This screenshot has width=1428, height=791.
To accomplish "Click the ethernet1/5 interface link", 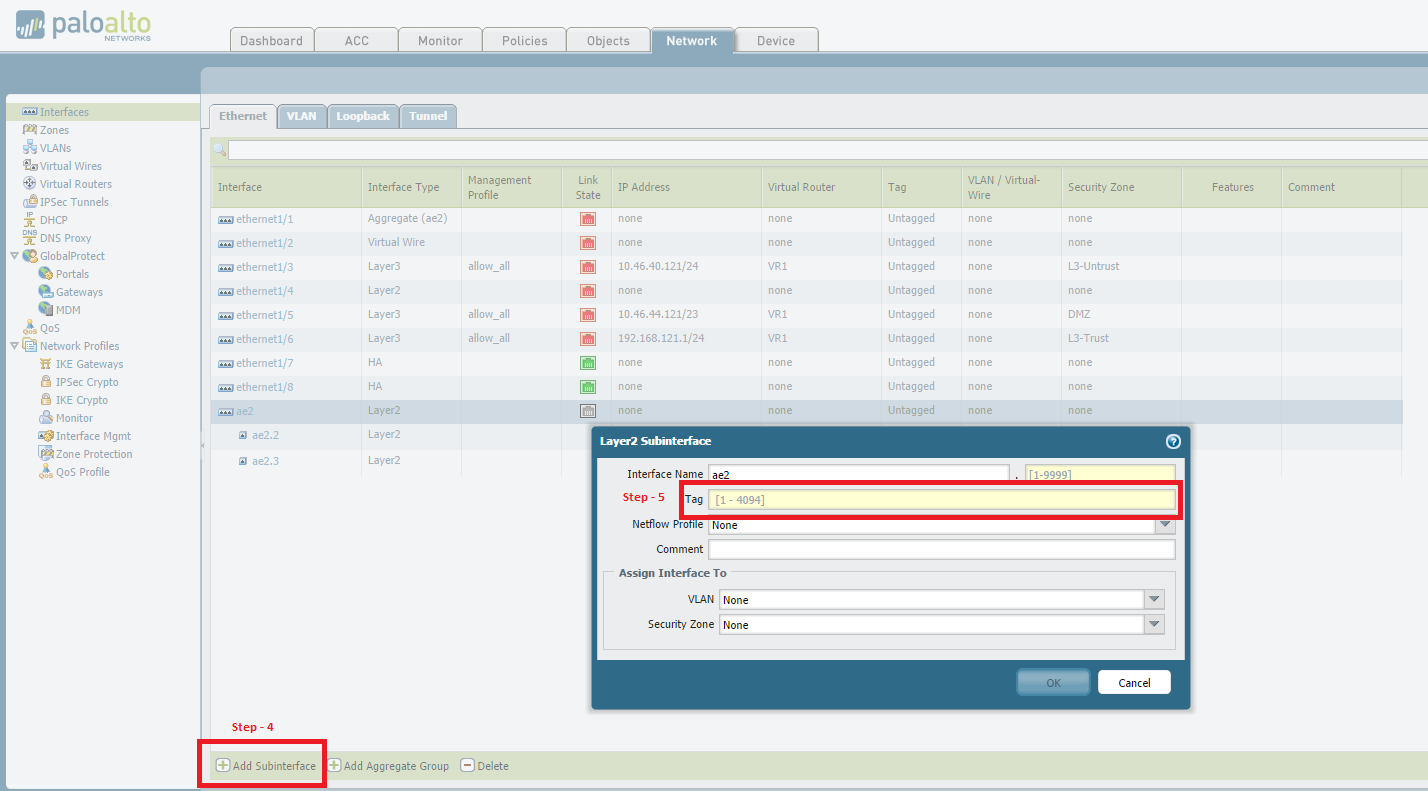I will click(264, 315).
